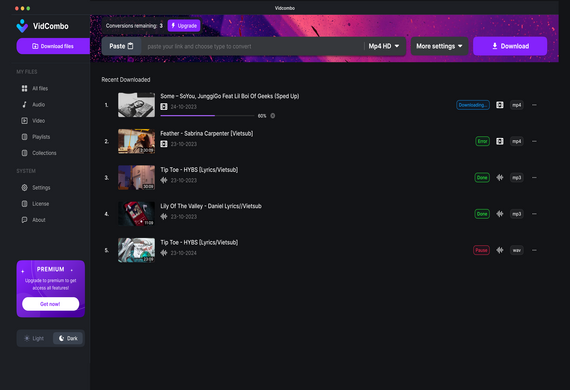Click the Done badge for item 3
The height and width of the screenshot is (390, 570).
click(x=482, y=177)
